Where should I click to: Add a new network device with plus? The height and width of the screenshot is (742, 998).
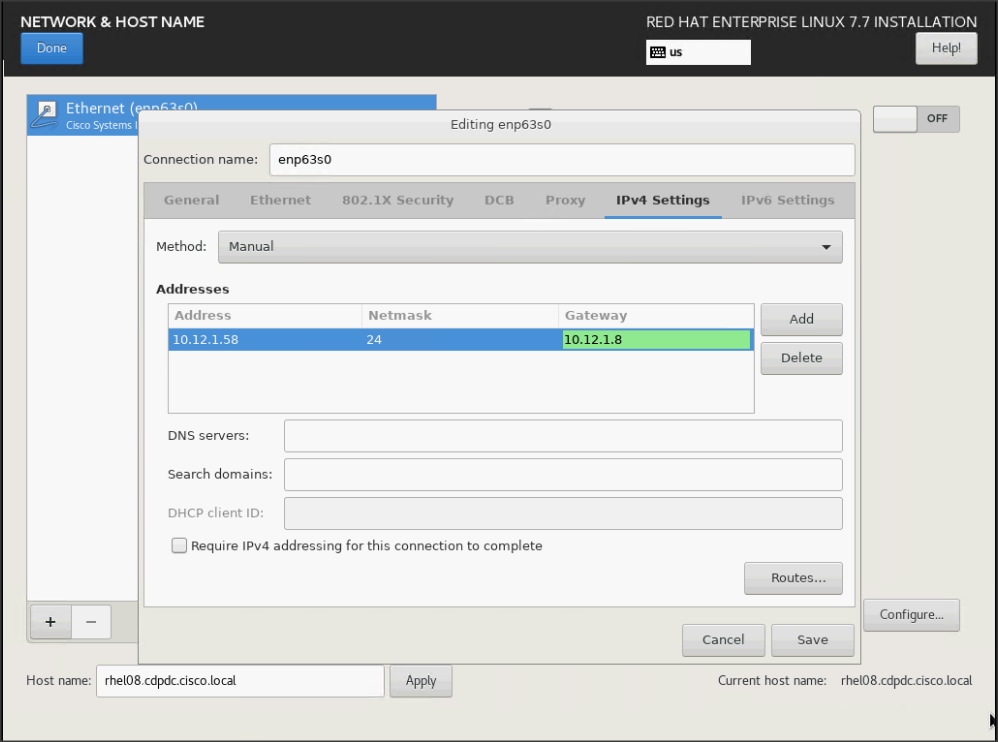click(50, 622)
